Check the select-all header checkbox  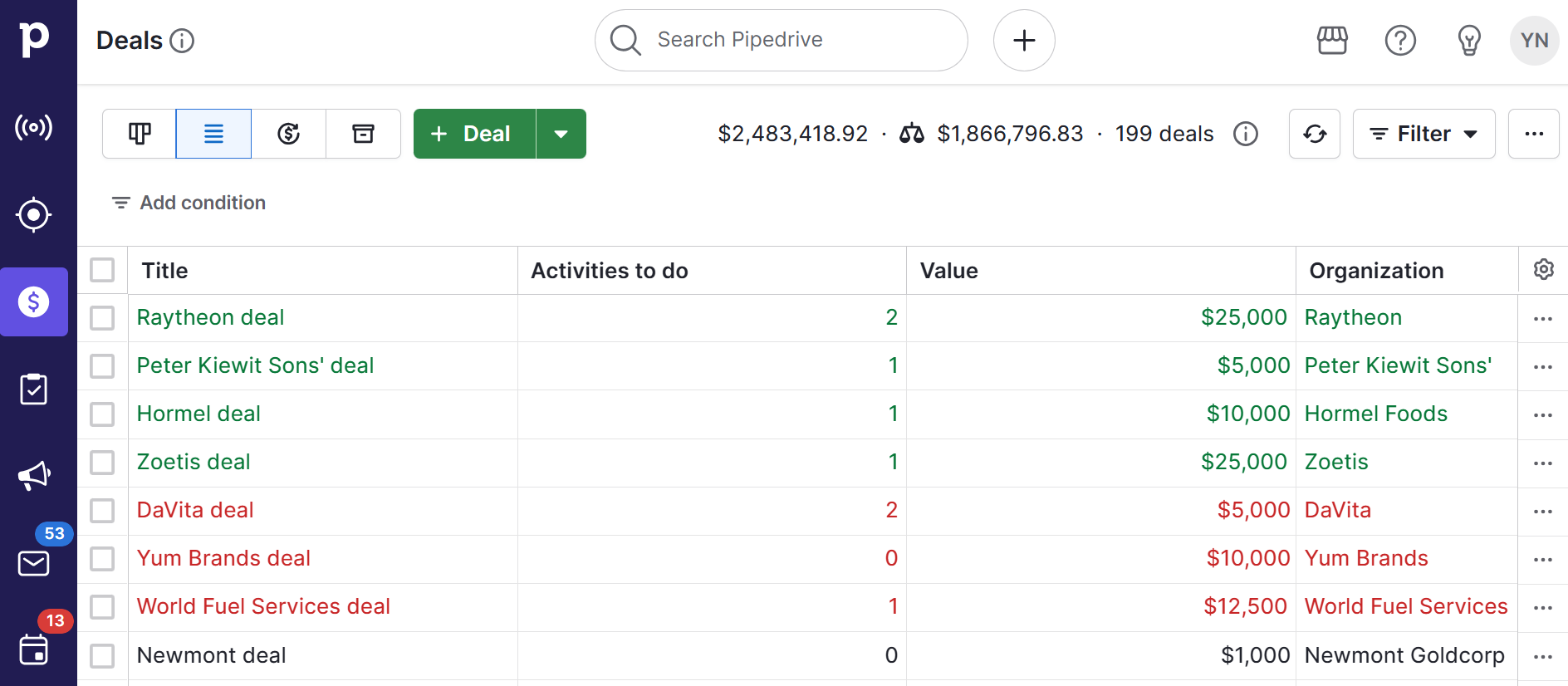tap(102, 270)
